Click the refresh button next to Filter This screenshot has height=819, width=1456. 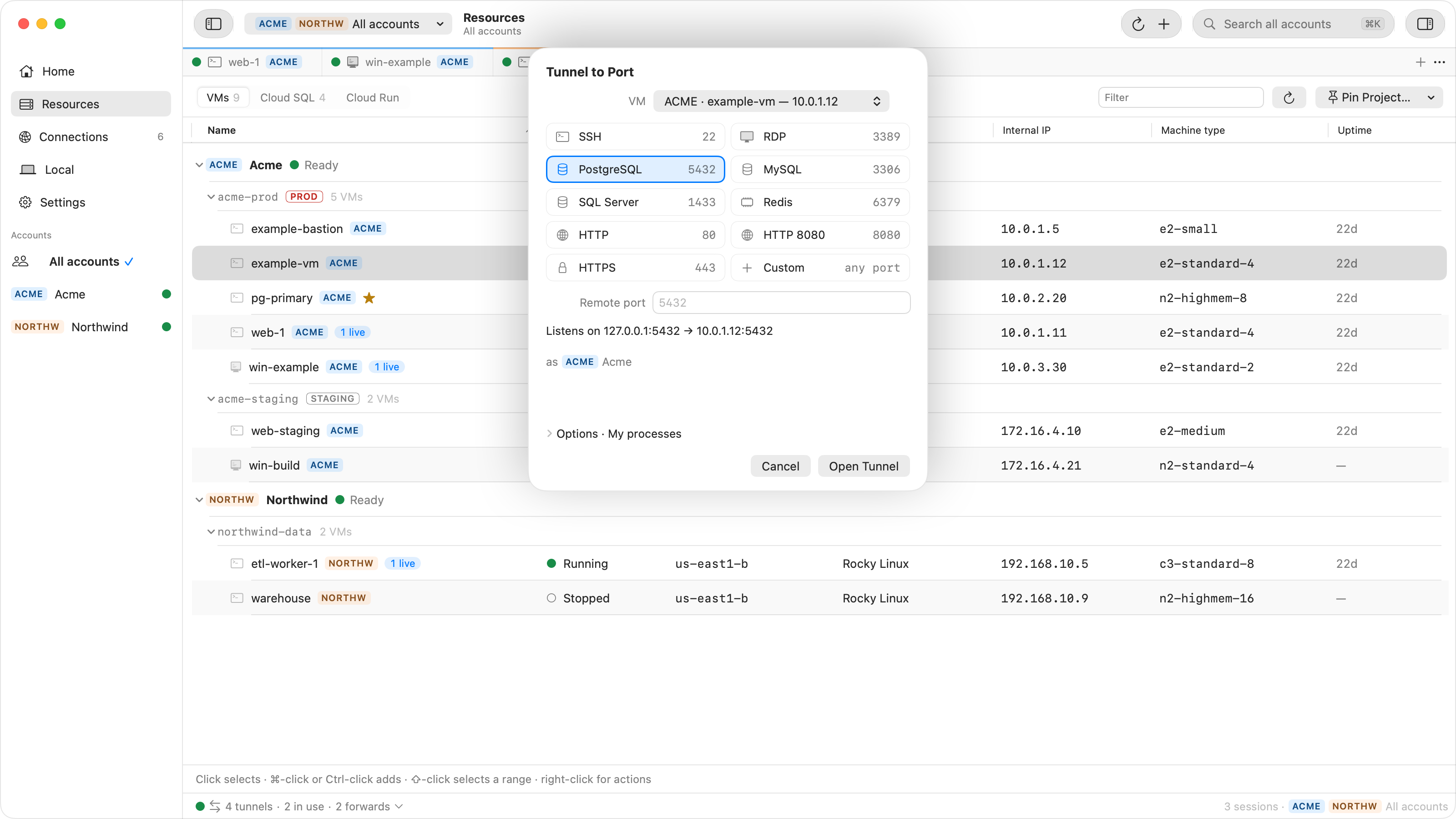pyautogui.click(x=1289, y=98)
